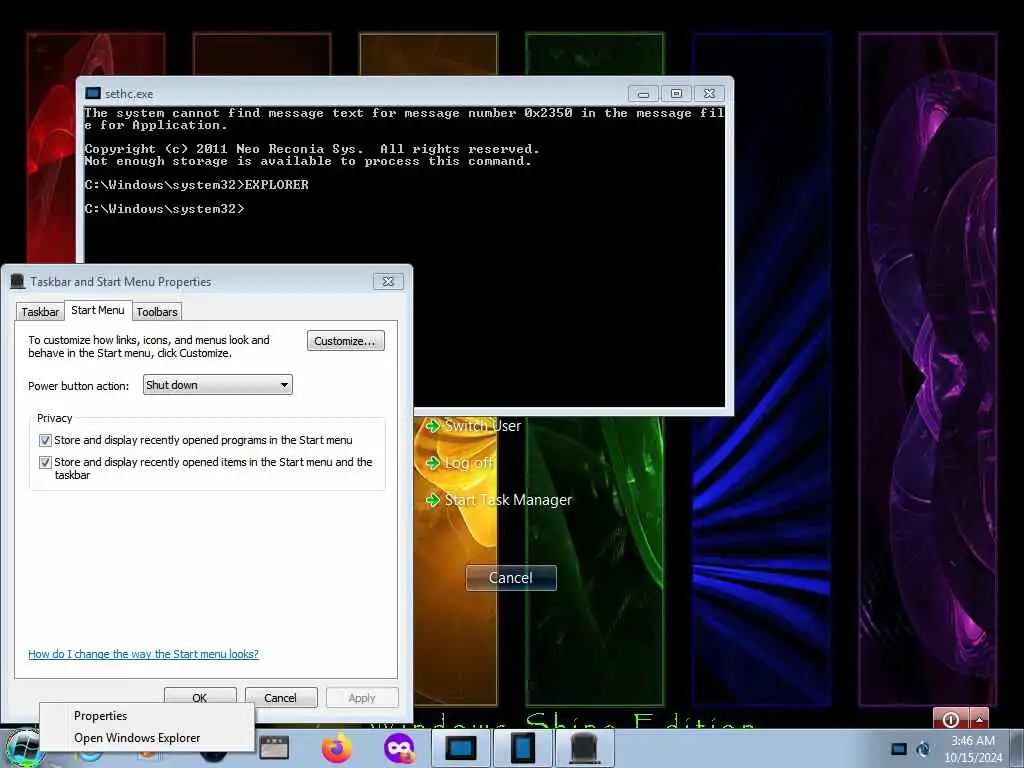Select Log off option
Screen dimensions: 1024x768
coord(469,463)
